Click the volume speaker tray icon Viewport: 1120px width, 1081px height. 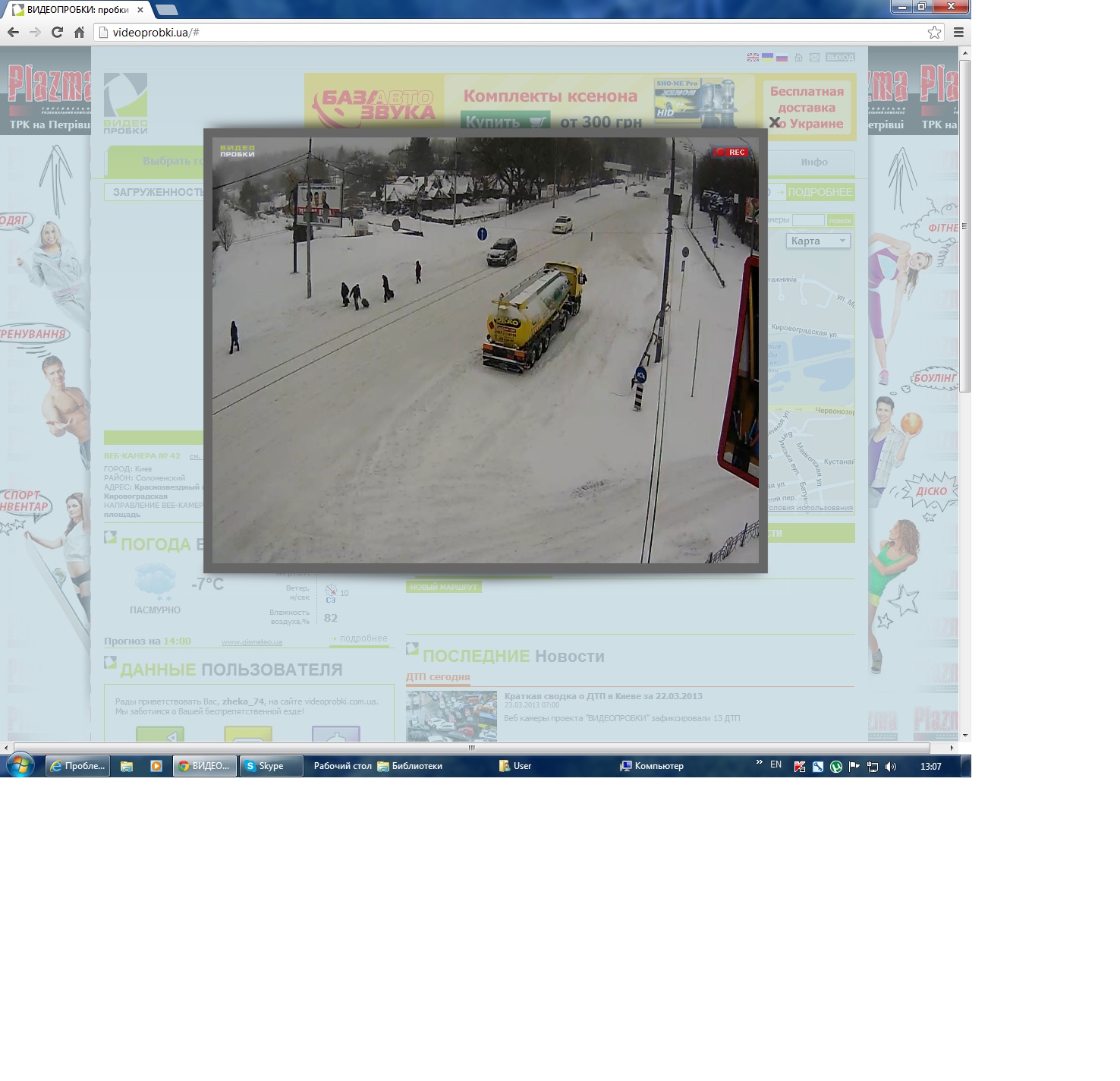coord(891,767)
